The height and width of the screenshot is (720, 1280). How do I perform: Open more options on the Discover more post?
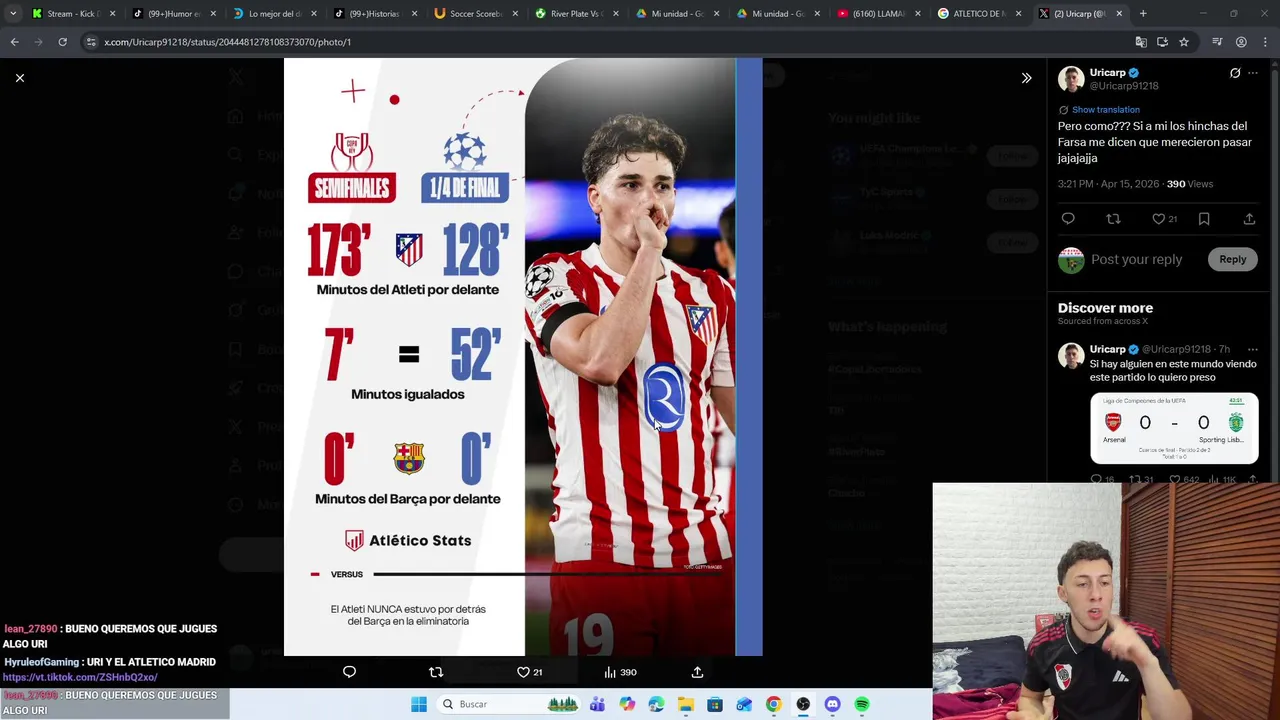click(1252, 349)
